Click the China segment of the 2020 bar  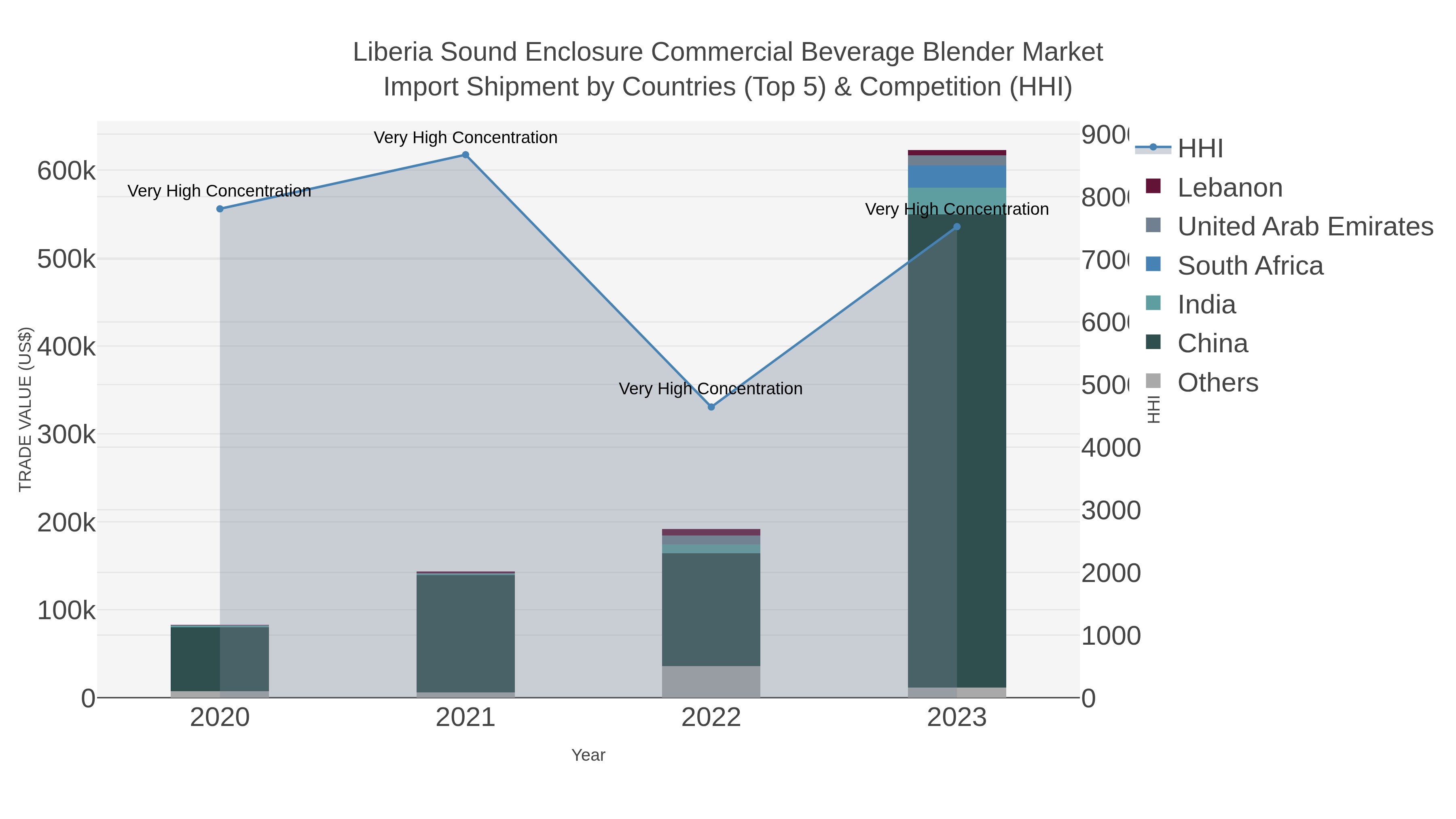(x=220, y=659)
